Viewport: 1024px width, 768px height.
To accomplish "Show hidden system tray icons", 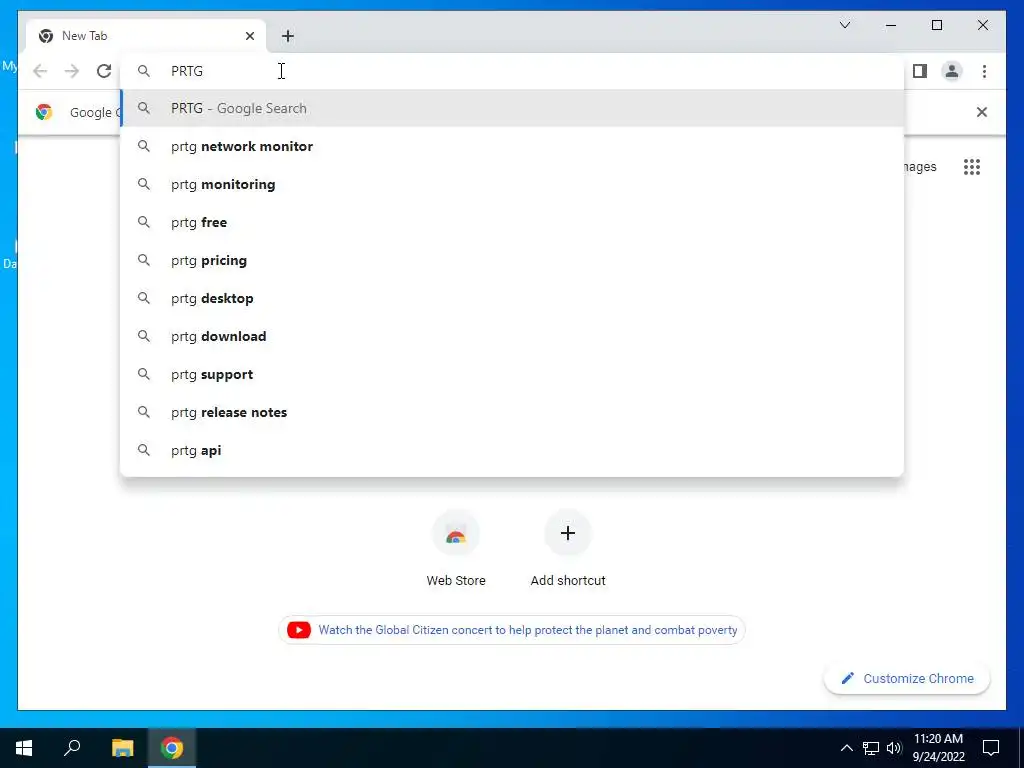I will (x=846, y=748).
